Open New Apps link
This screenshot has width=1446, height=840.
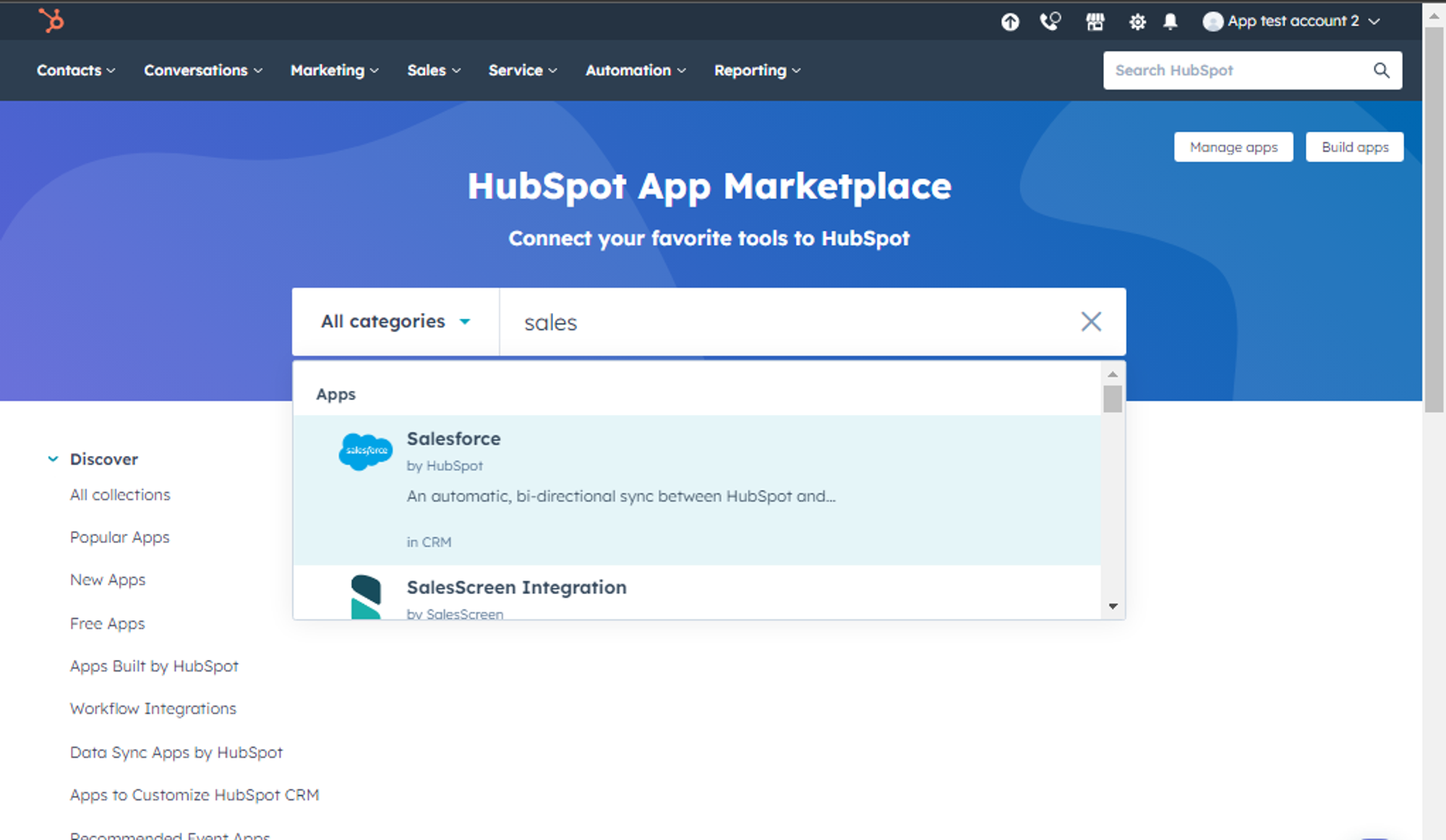tap(108, 580)
